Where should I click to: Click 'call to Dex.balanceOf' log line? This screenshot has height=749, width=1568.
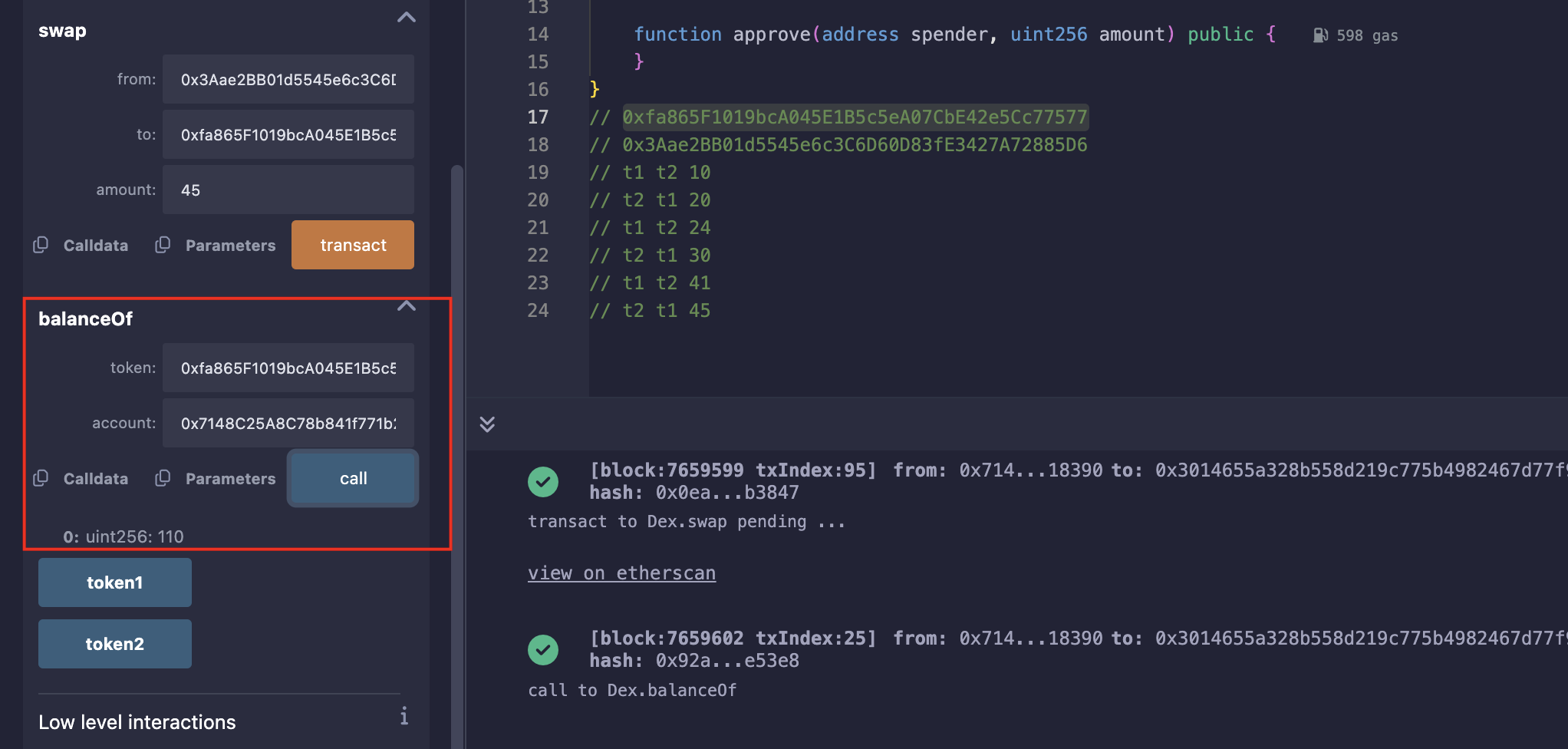pyautogui.click(x=632, y=691)
